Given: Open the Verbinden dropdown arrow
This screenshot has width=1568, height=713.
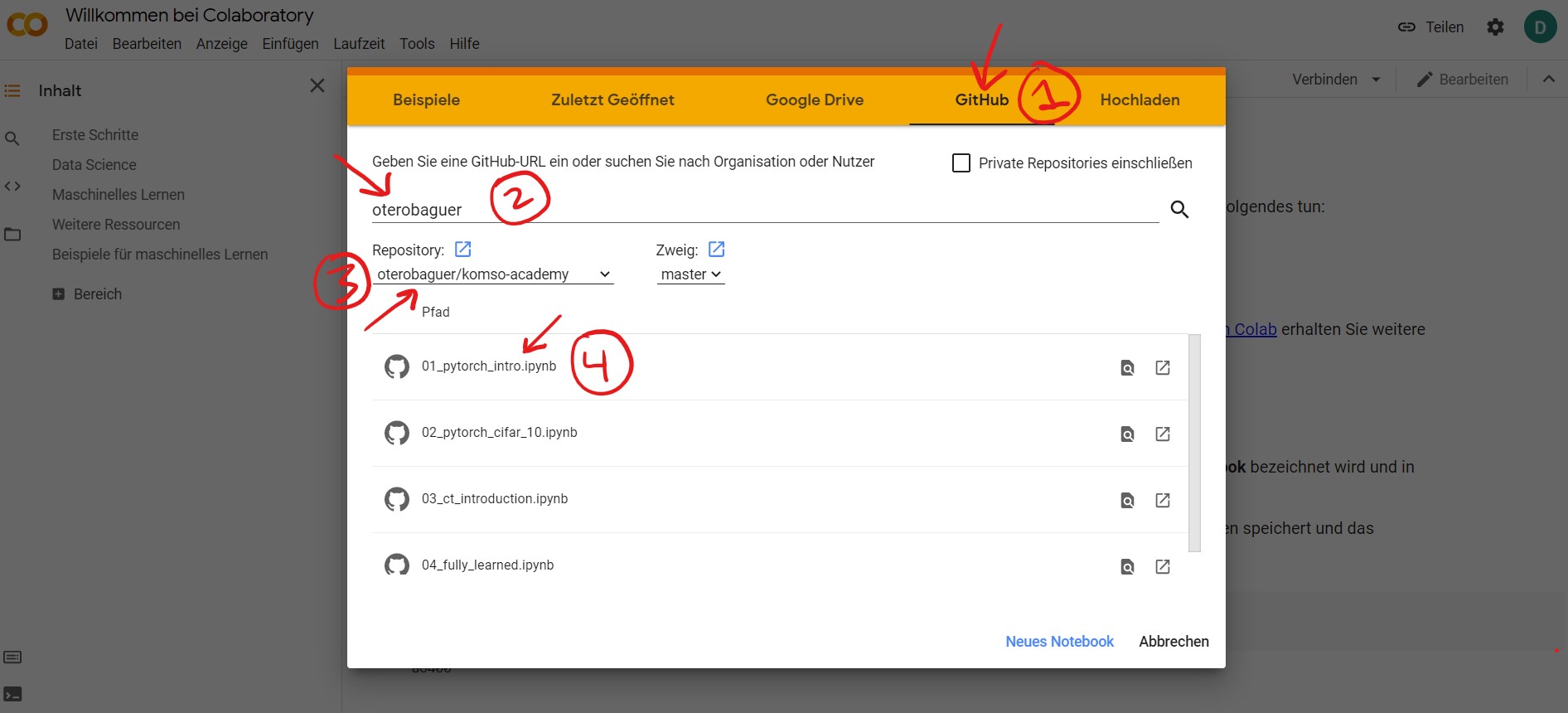Looking at the screenshot, I should (x=1376, y=80).
